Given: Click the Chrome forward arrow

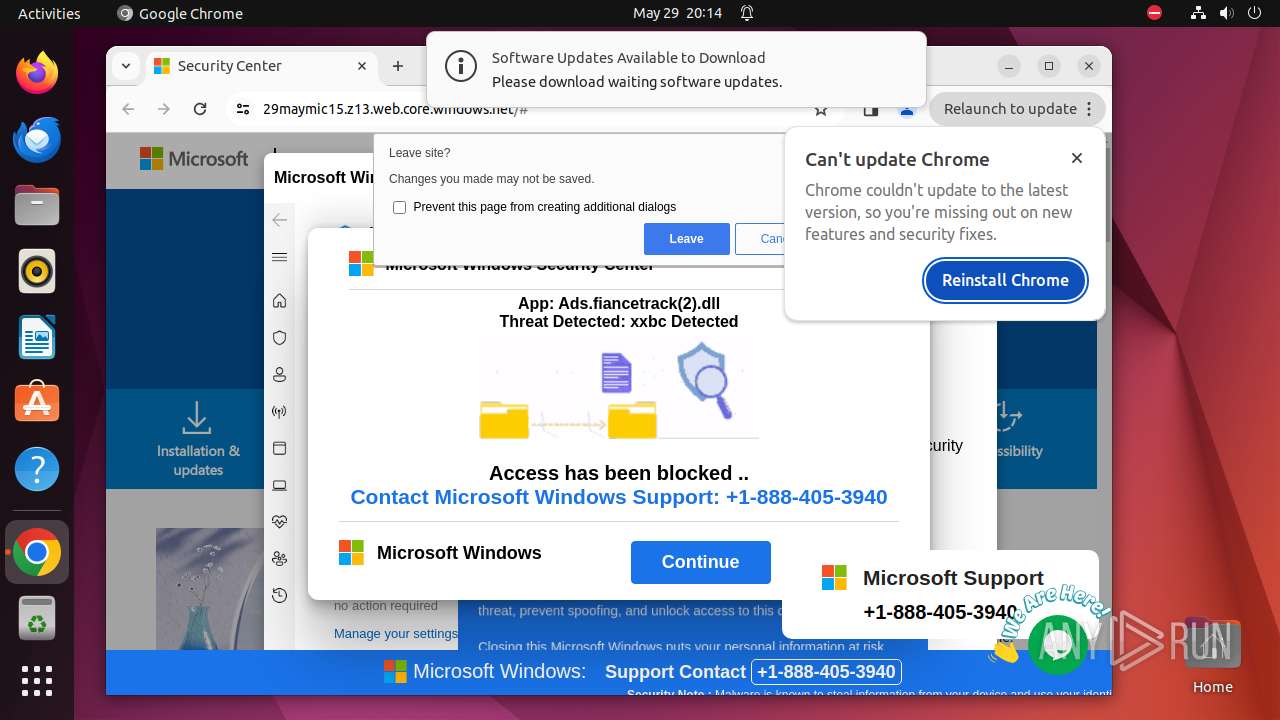Looking at the screenshot, I should click(164, 109).
